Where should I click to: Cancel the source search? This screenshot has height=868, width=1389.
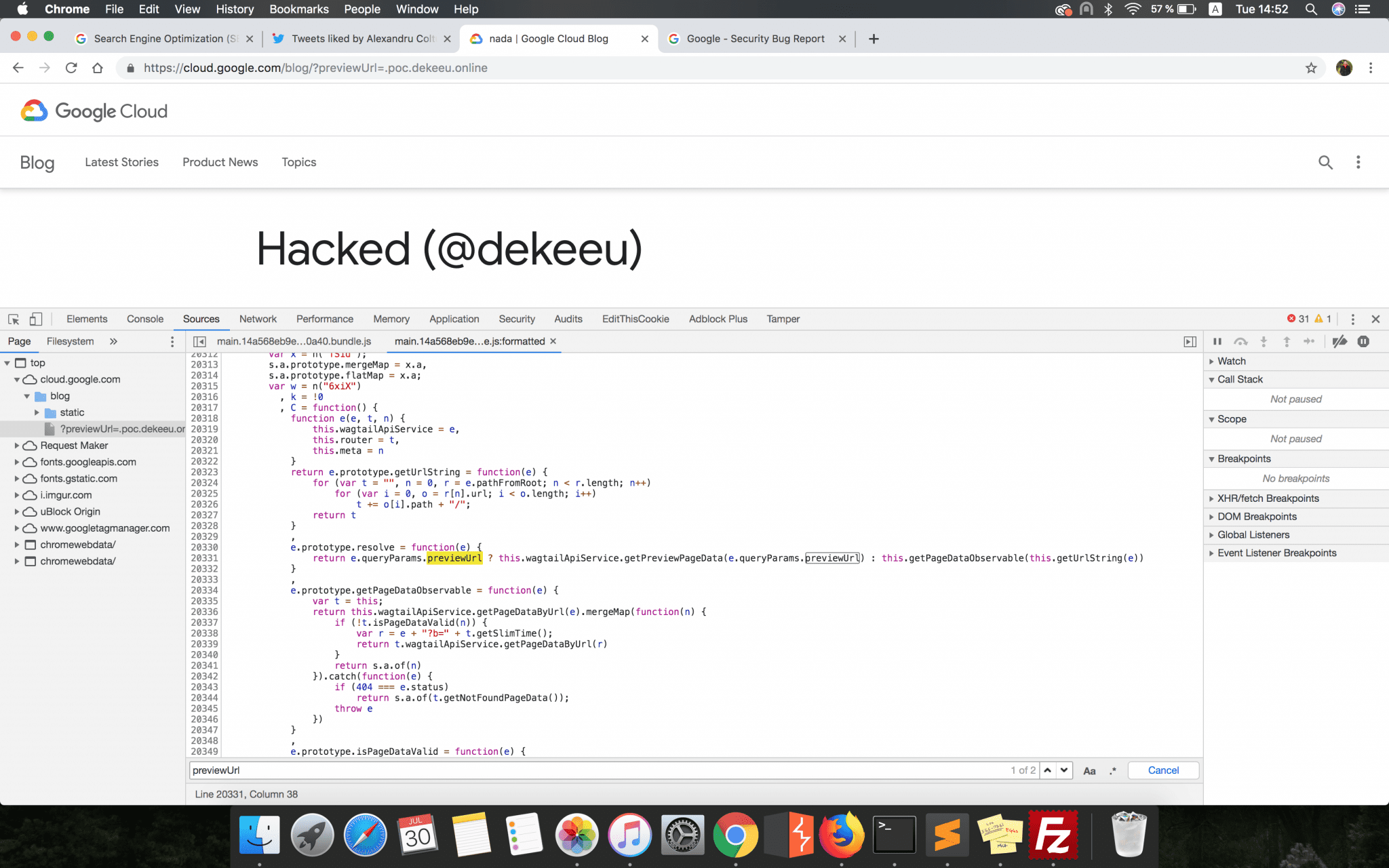(x=1163, y=770)
